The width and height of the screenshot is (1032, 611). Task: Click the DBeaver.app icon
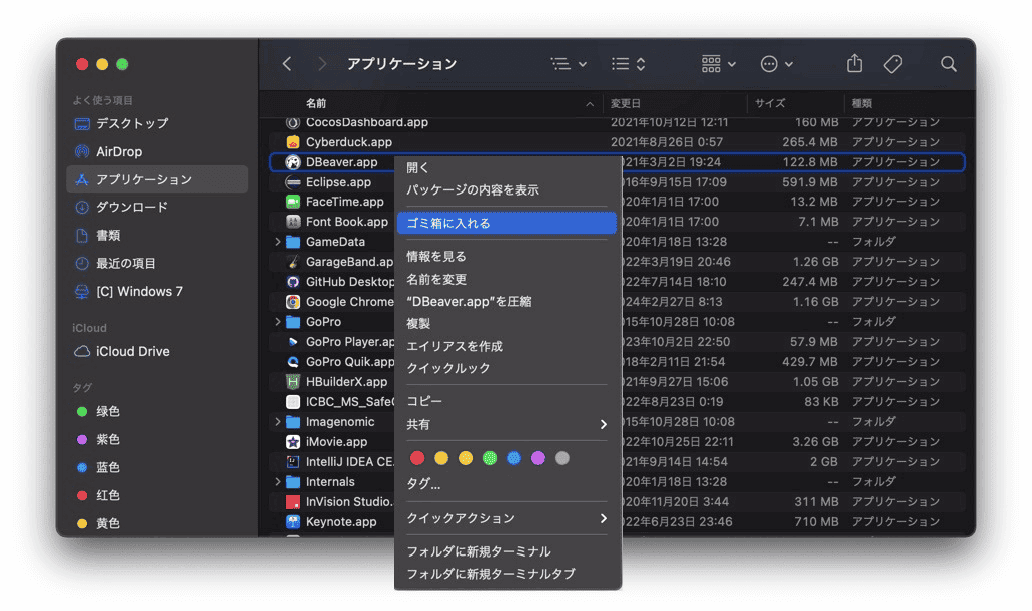[x=293, y=162]
